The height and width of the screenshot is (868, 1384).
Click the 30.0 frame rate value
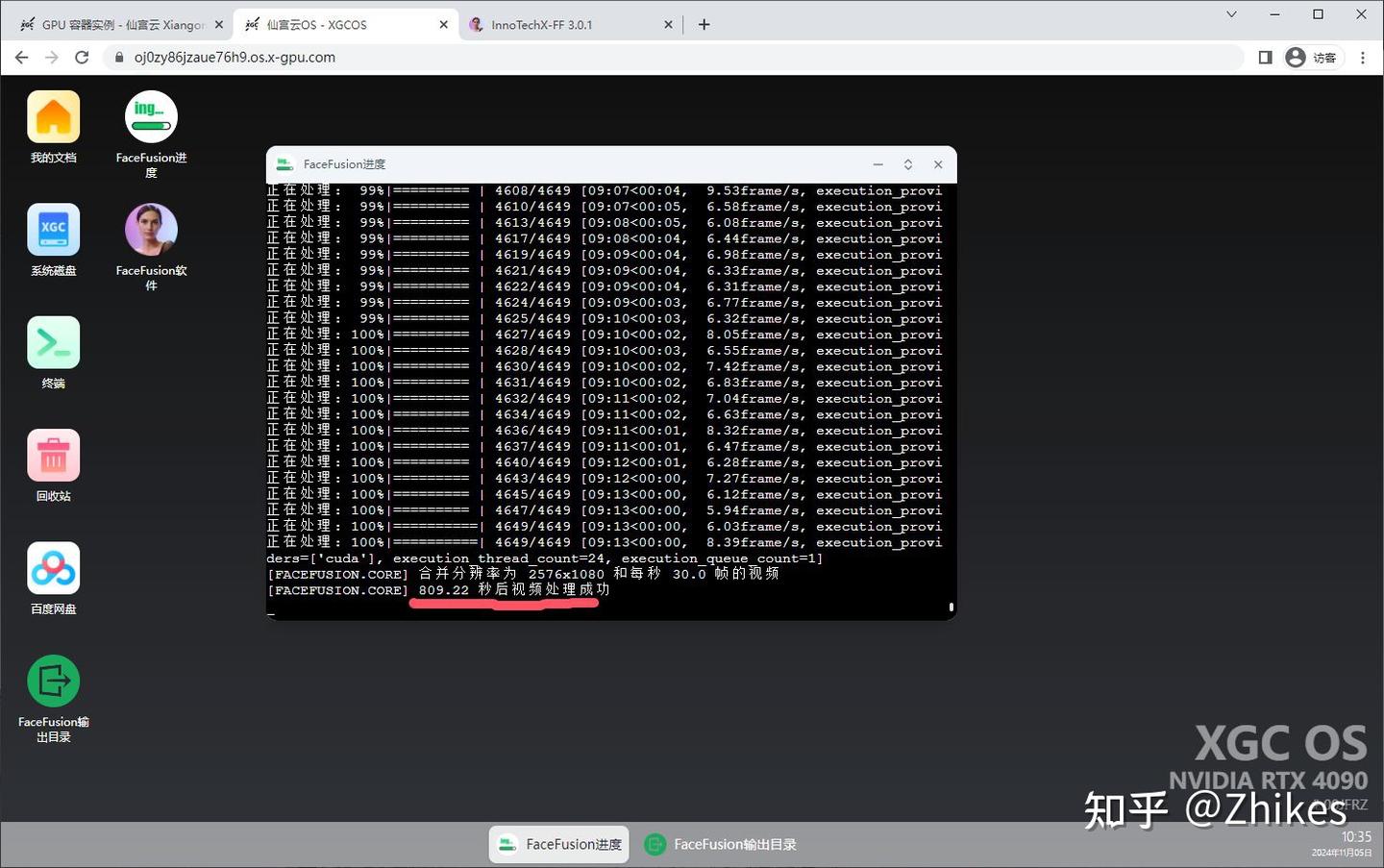[689, 574]
